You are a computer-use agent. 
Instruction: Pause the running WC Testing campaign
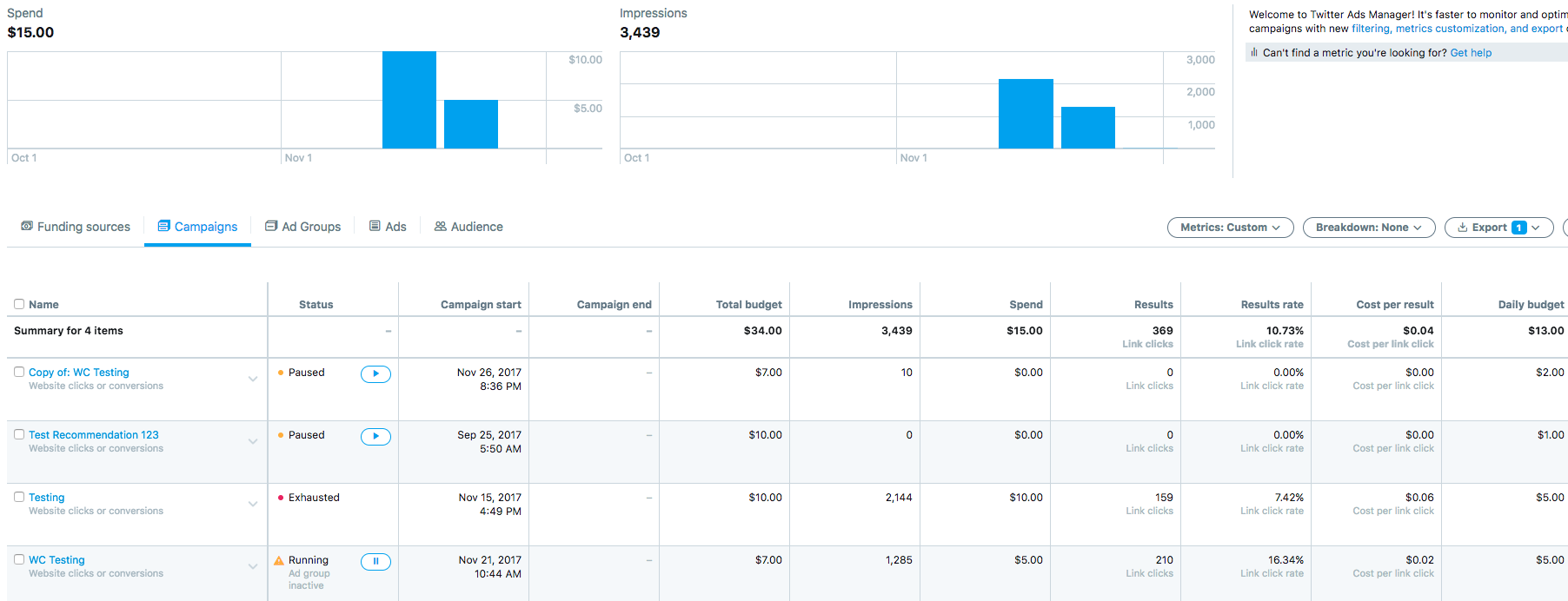(x=375, y=562)
